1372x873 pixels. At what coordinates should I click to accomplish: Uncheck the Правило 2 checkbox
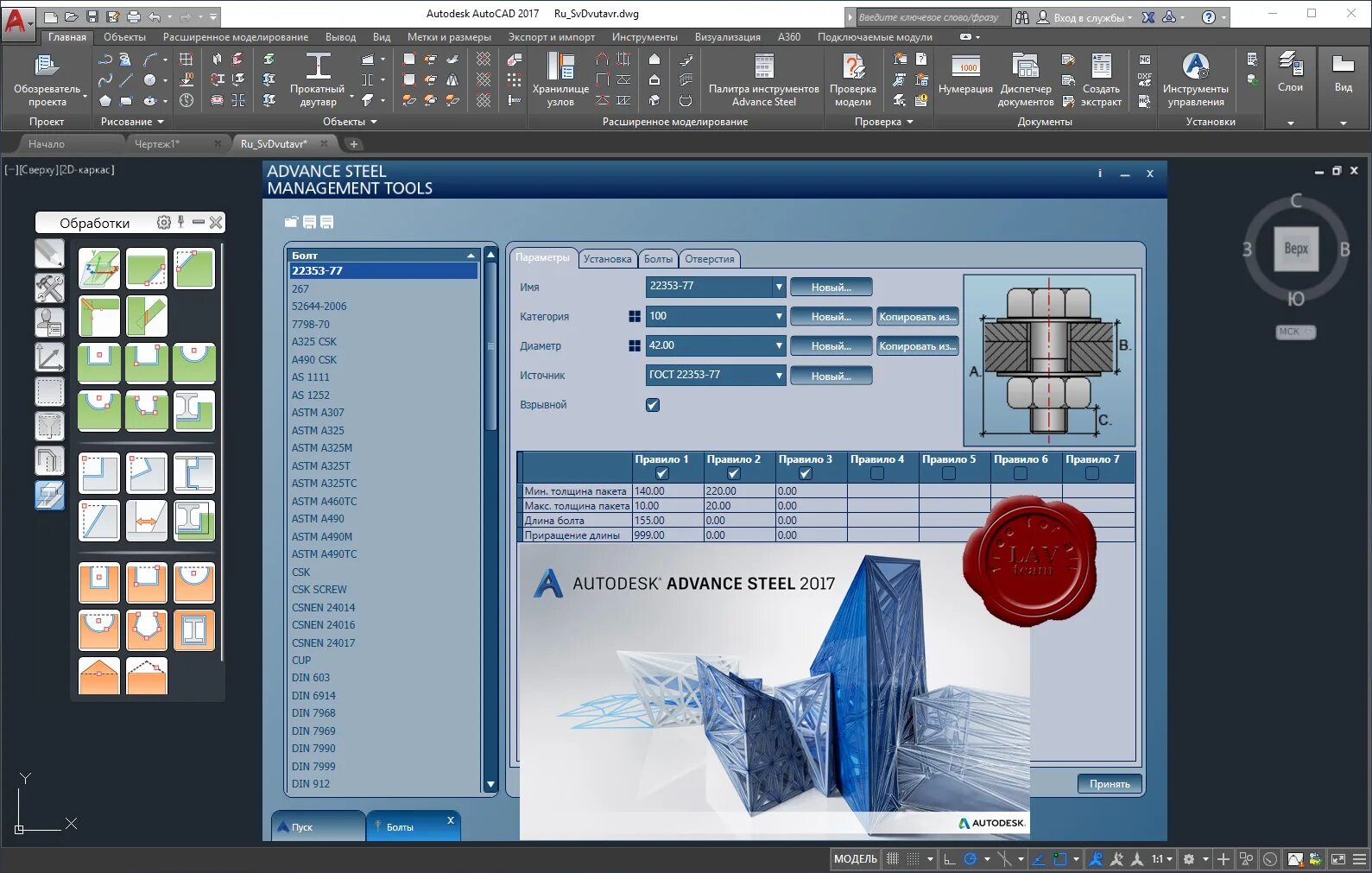coord(734,473)
